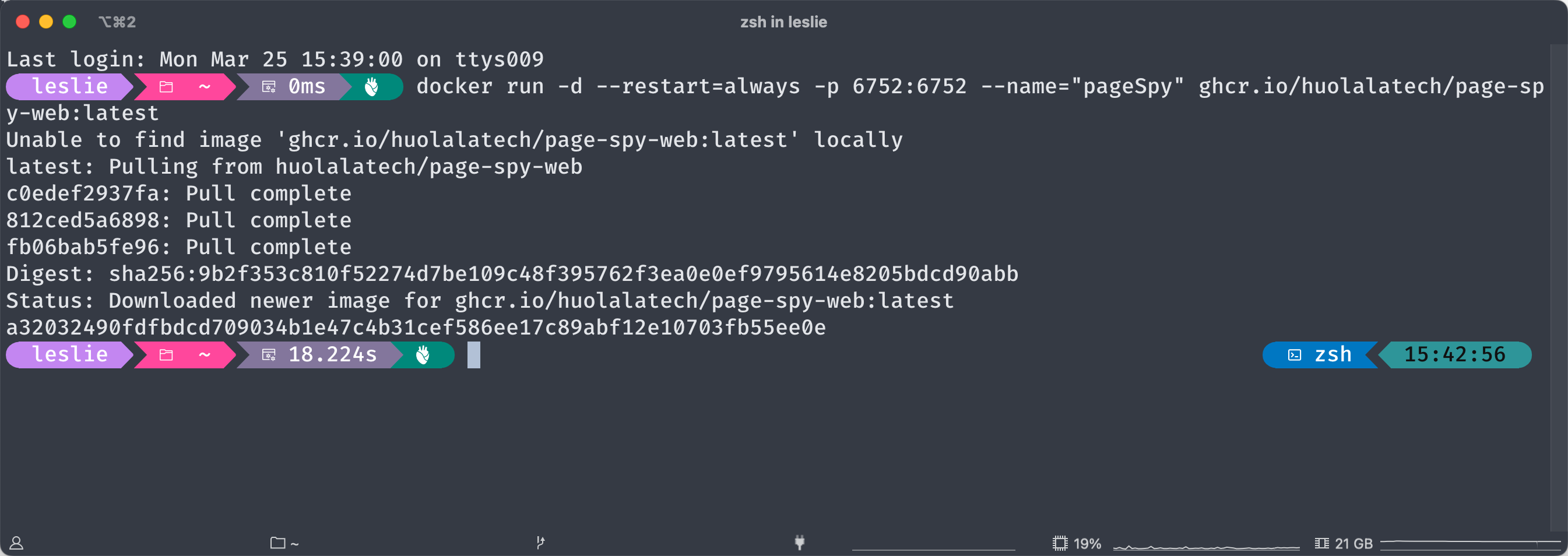Screen dimensions: 1568x556
Task: Click the user icon in status bar
Action: 16,543
